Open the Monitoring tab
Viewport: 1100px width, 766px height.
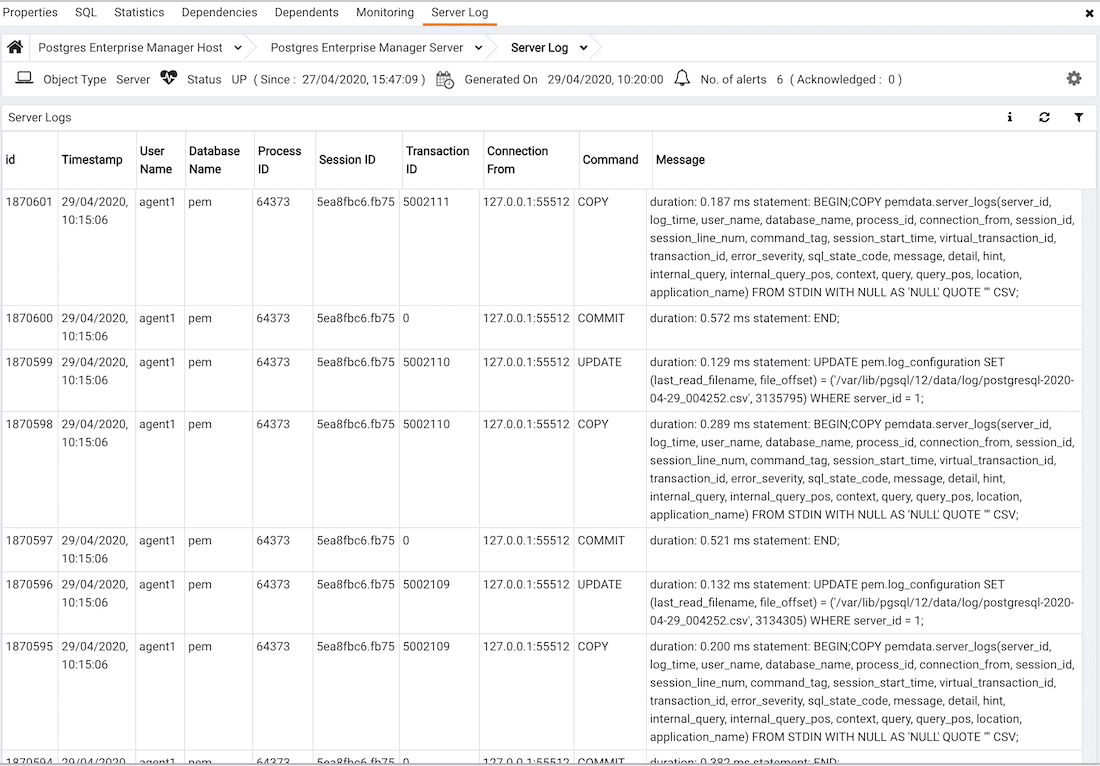tap(385, 12)
